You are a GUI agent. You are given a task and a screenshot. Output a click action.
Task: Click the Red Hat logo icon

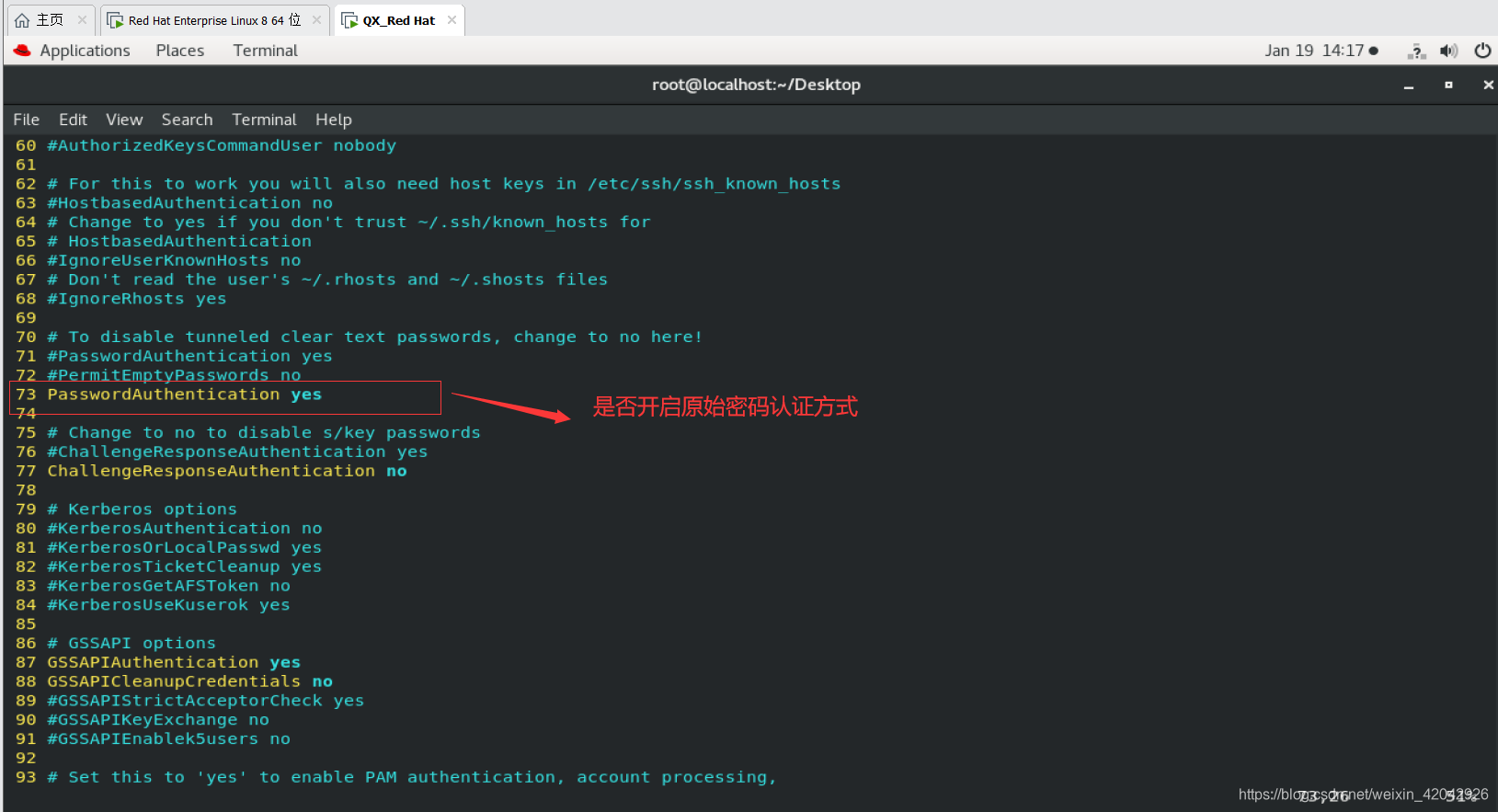22,51
